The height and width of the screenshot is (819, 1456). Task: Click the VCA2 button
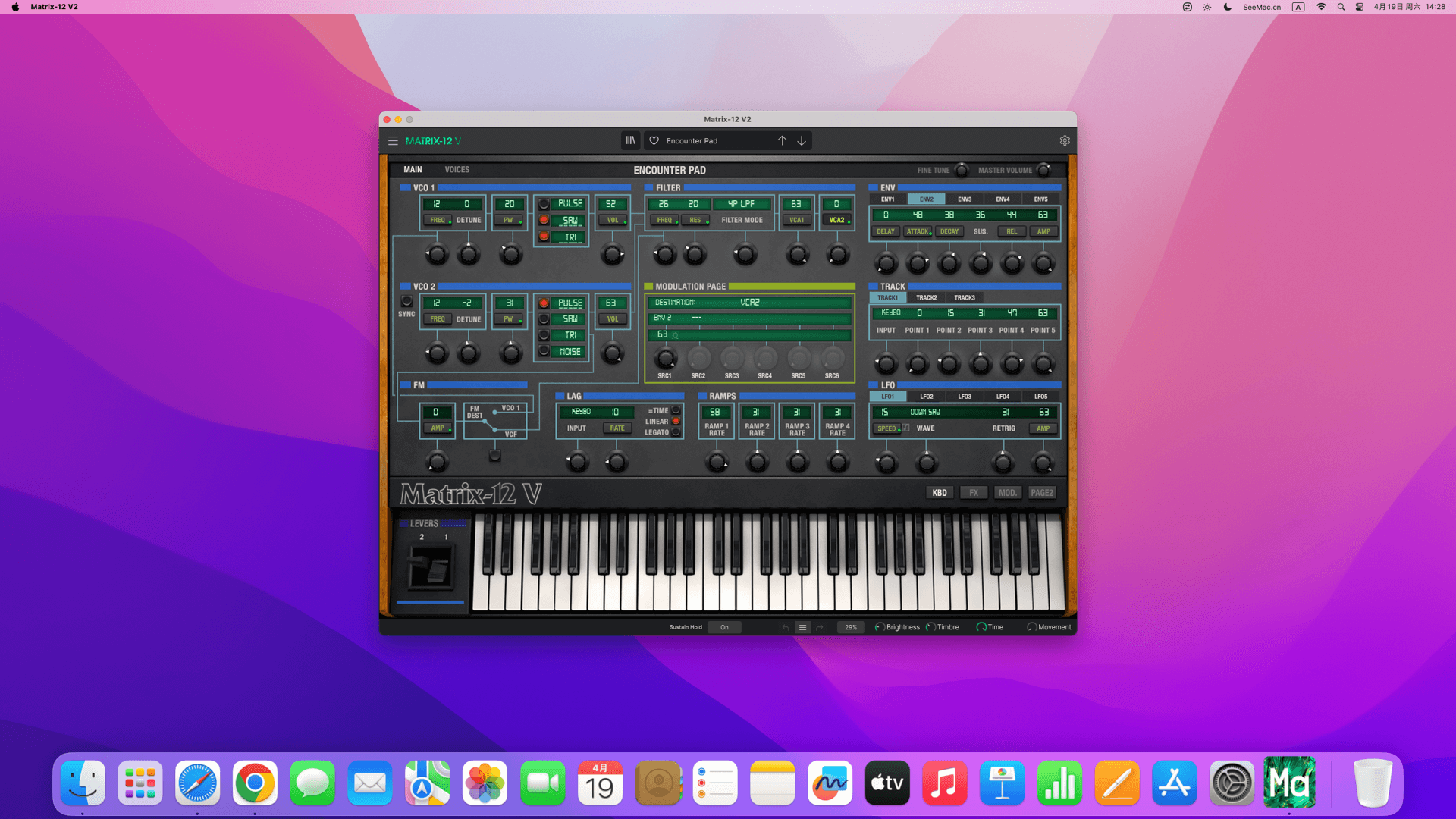[836, 221]
